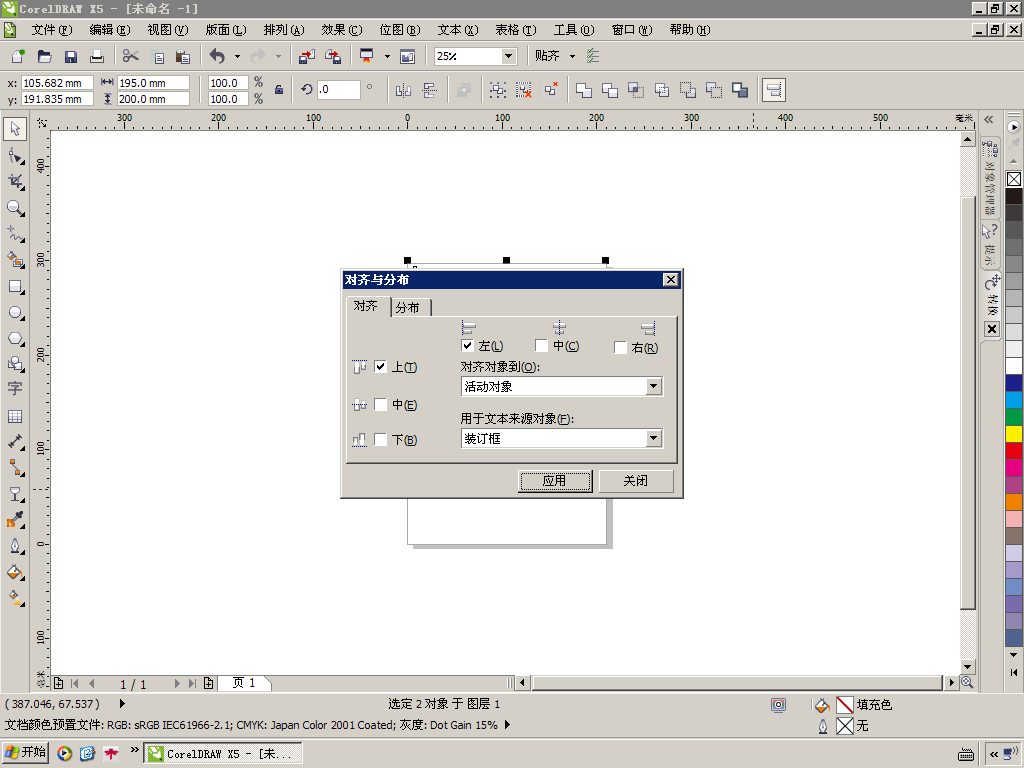
Task: Select the Connector tool
Action: pos(15,468)
